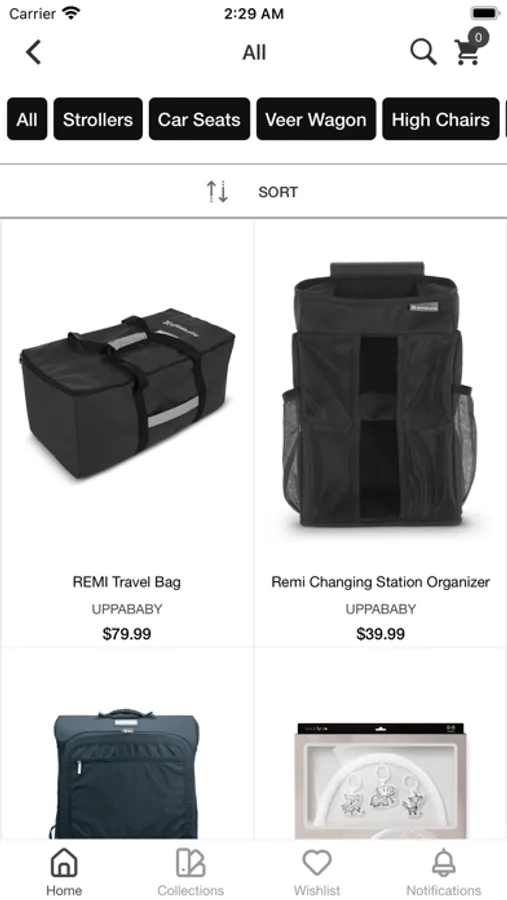Open the navy blue travel bag product
Viewport: 507px width, 900px height.
[127, 774]
